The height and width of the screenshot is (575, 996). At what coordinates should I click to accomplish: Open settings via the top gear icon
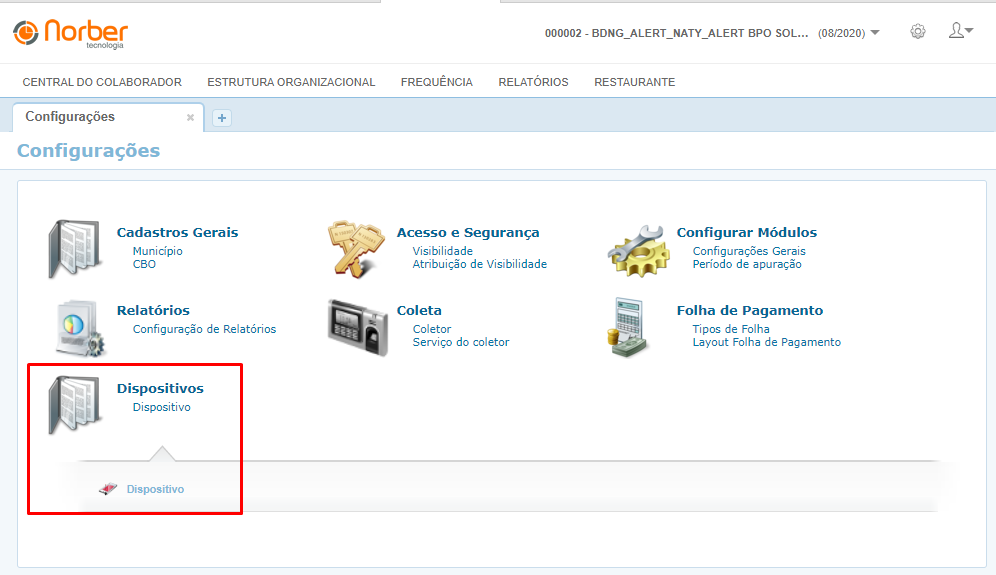click(x=917, y=32)
